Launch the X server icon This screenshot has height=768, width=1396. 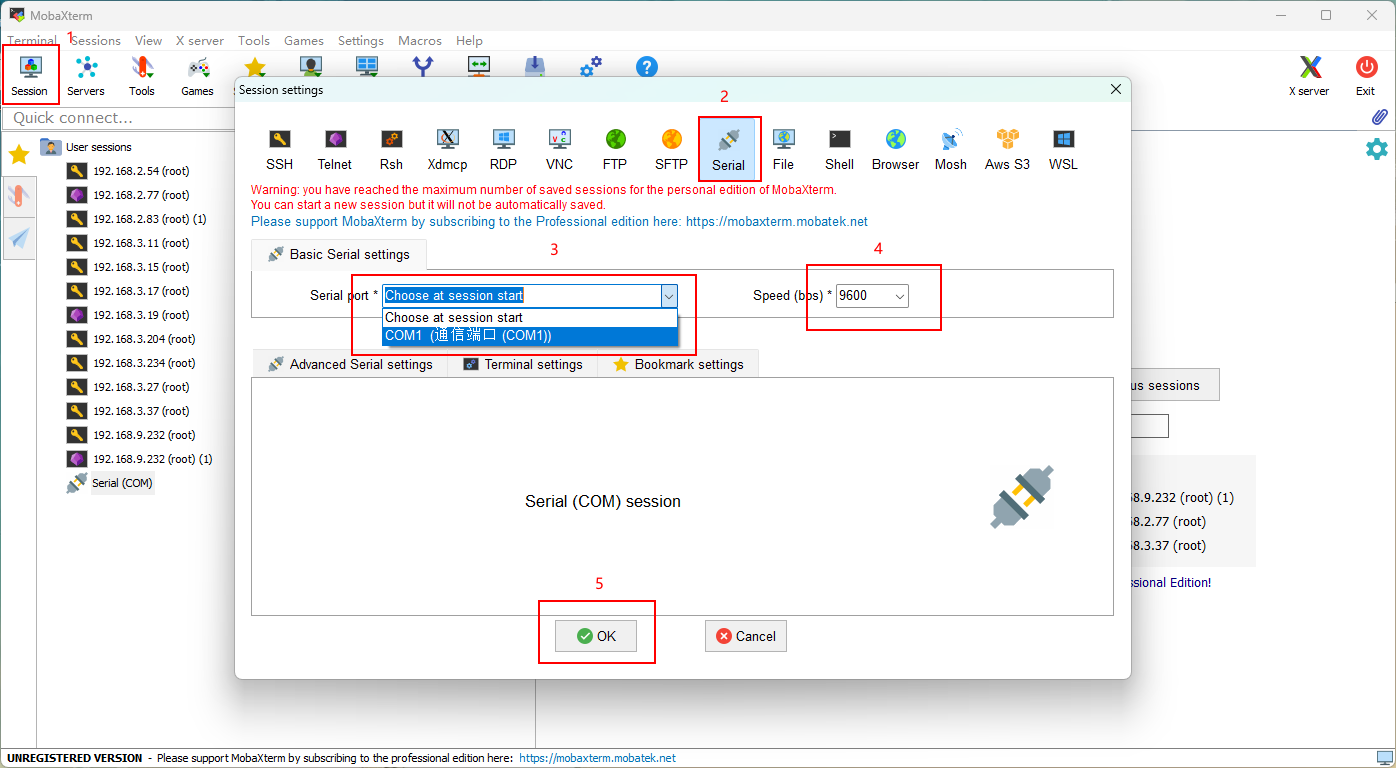[x=1310, y=75]
